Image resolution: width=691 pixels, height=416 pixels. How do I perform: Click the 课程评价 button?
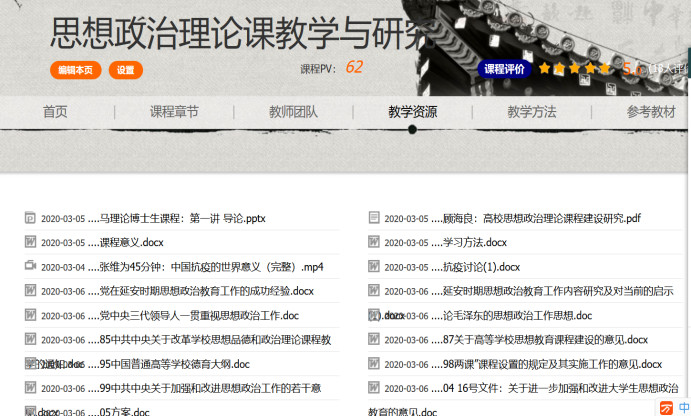tap(504, 69)
